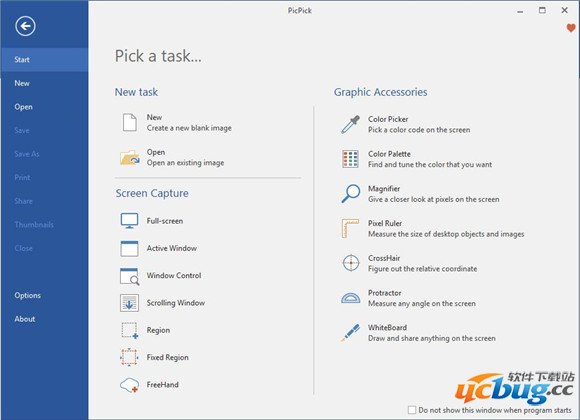Click 'Create a new blank image' text
The image size is (580, 420).
coord(189,128)
